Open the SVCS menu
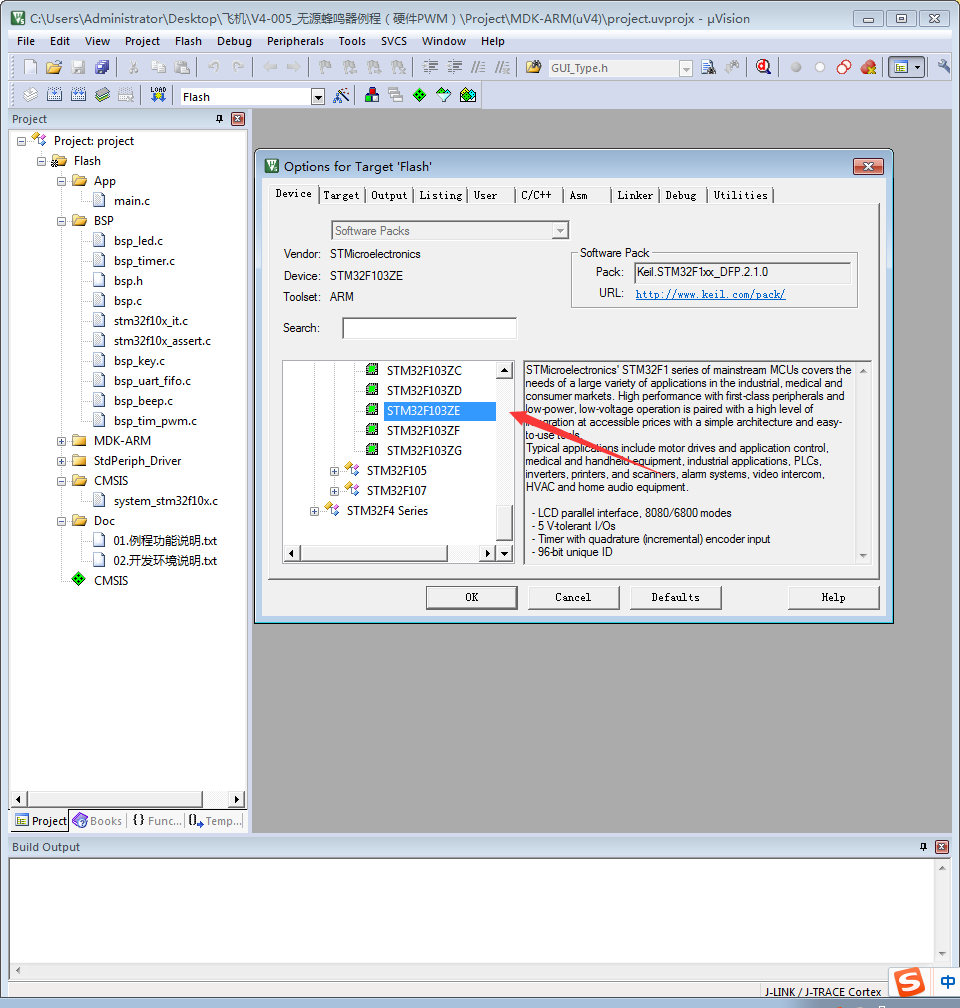This screenshot has width=960, height=1008. 394,41
